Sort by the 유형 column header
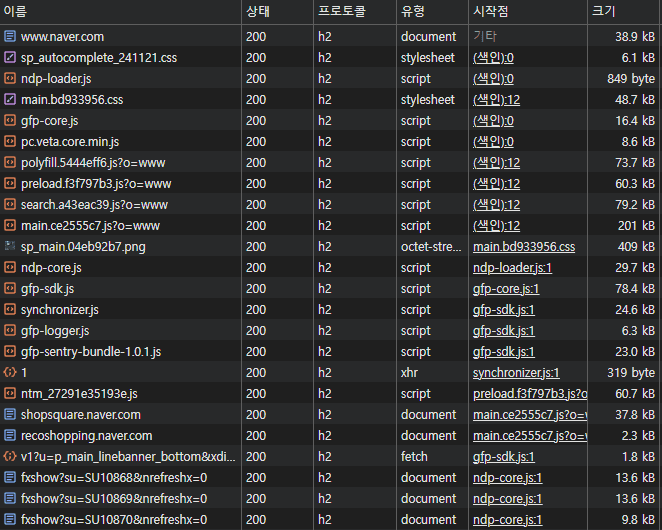 tap(432, 11)
